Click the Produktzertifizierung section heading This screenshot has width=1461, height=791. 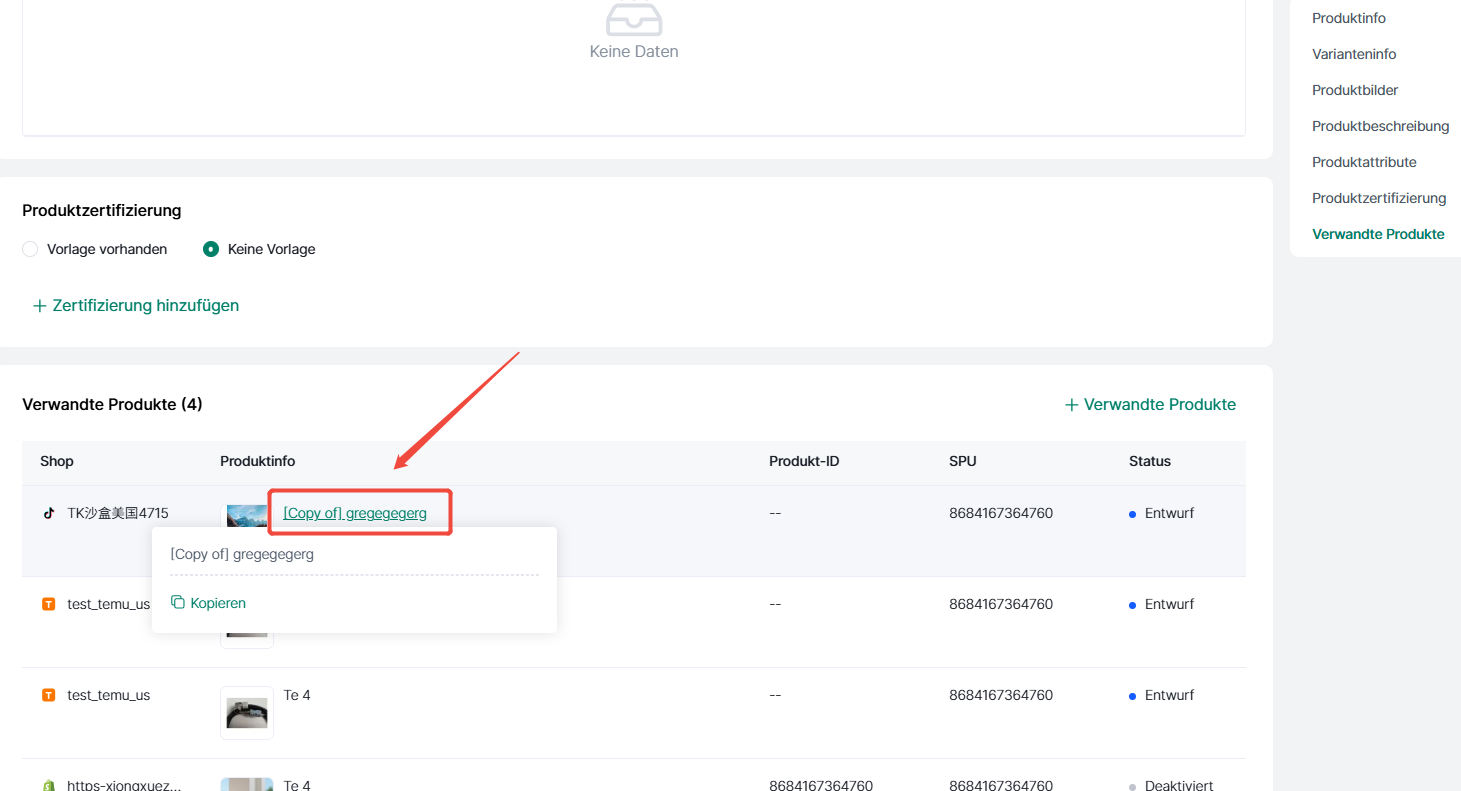point(102,210)
